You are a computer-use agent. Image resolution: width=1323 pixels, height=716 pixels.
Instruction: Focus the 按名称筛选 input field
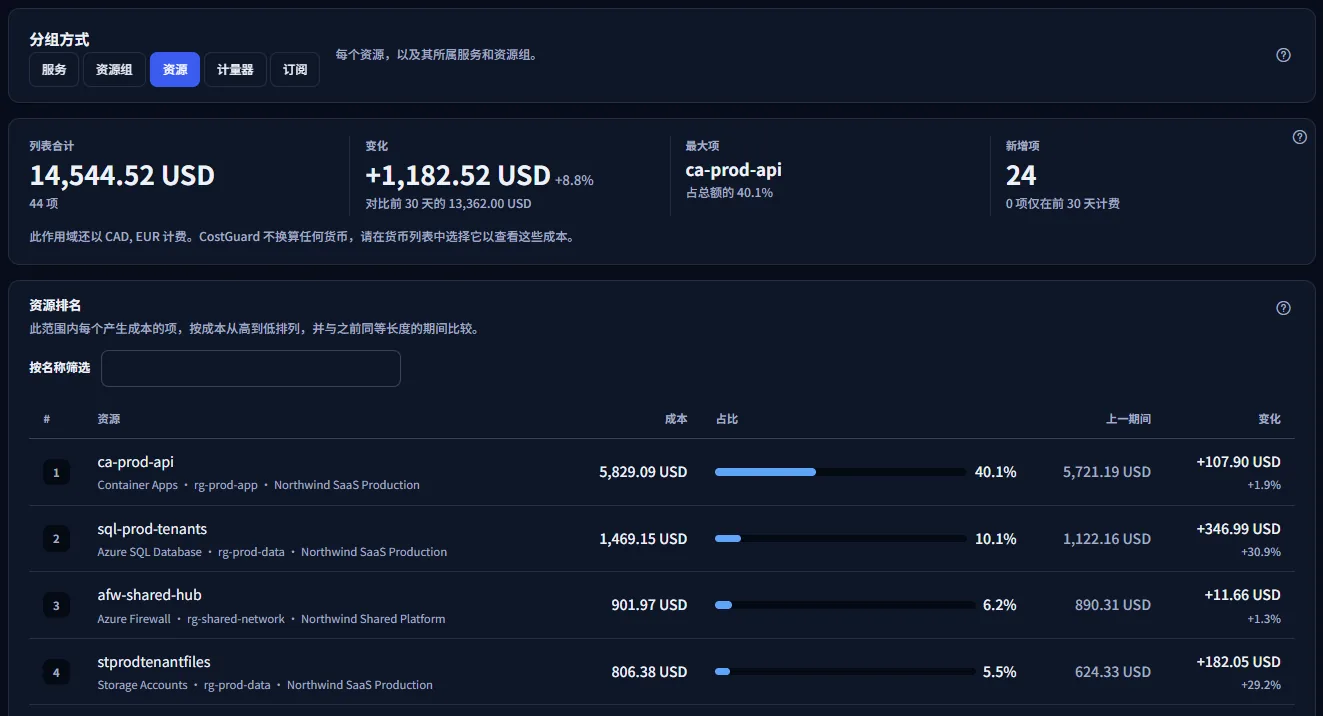[x=251, y=368]
